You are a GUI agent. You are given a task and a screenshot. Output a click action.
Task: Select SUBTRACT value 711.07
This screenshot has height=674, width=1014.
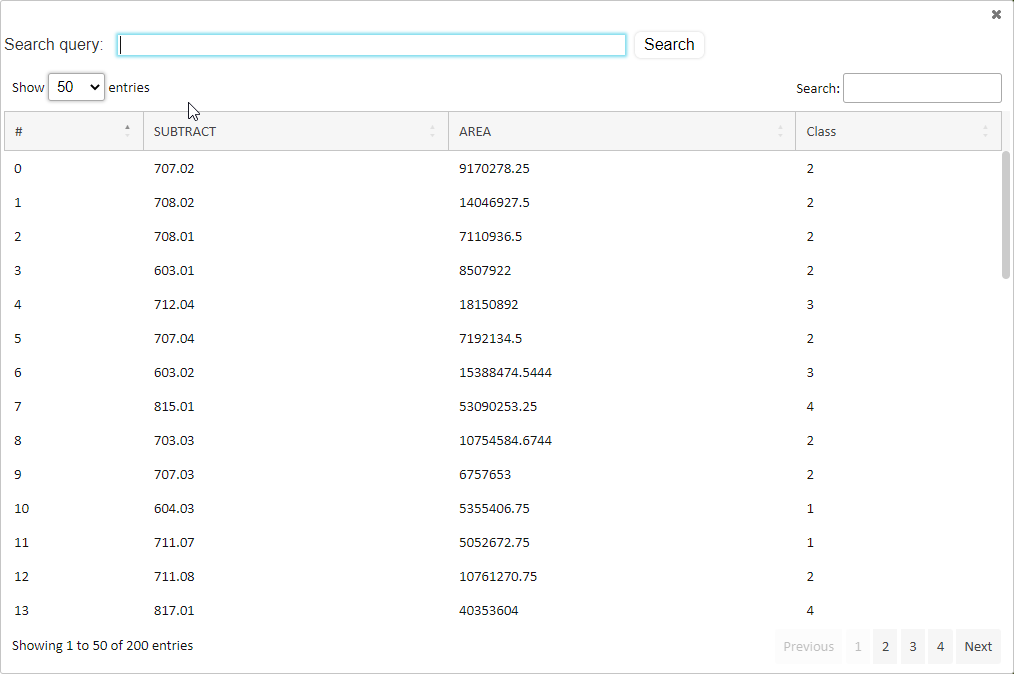[x=174, y=542]
